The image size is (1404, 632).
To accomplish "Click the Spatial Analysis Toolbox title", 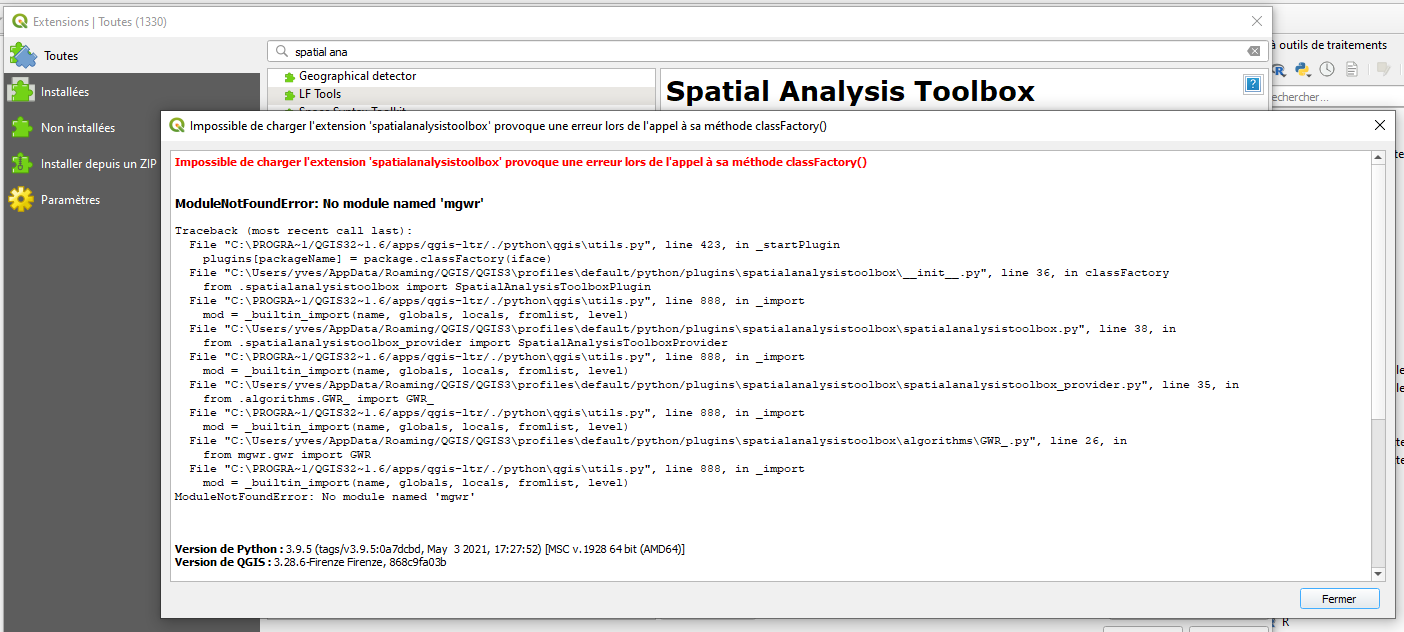I will [x=850, y=92].
